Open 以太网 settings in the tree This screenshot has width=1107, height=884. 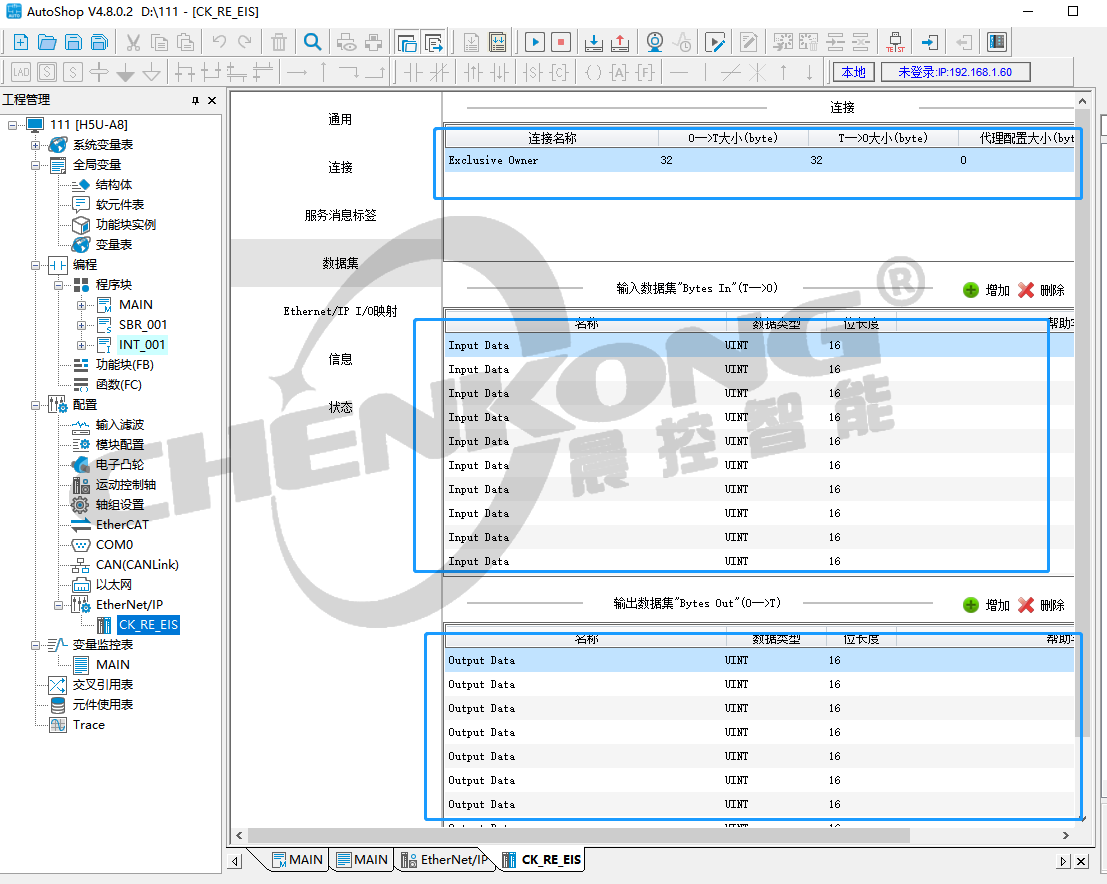coord(114,585)
